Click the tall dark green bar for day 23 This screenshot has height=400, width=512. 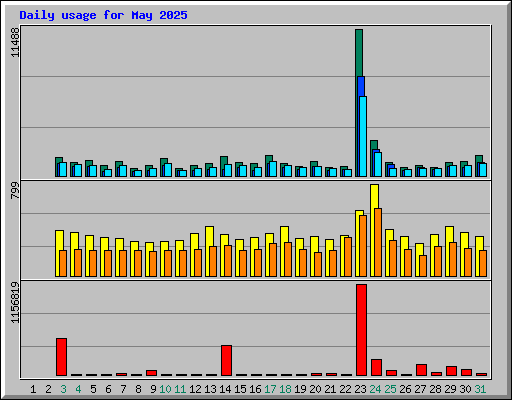(x=359, y=53)
